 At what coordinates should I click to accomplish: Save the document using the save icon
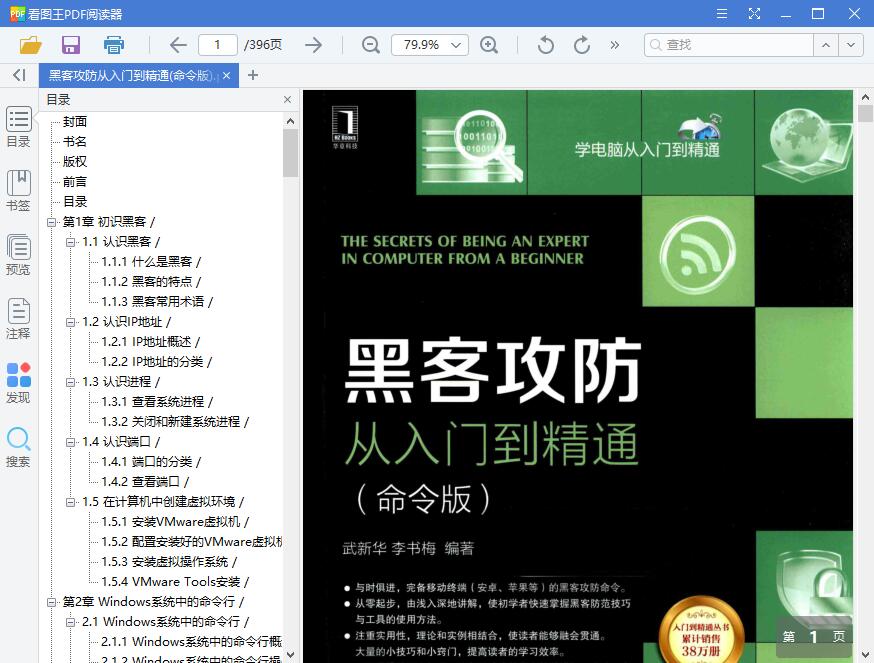pos(70,45)
